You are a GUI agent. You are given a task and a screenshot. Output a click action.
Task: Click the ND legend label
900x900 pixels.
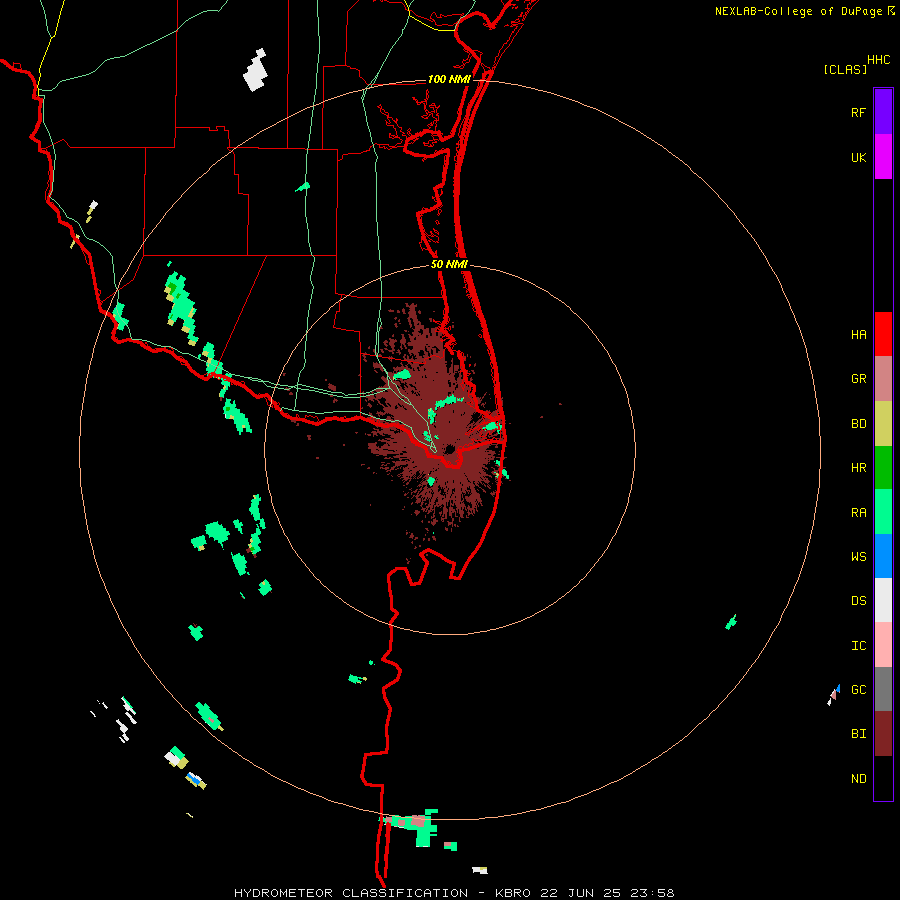pyautogui.click(x=858, y=779)
